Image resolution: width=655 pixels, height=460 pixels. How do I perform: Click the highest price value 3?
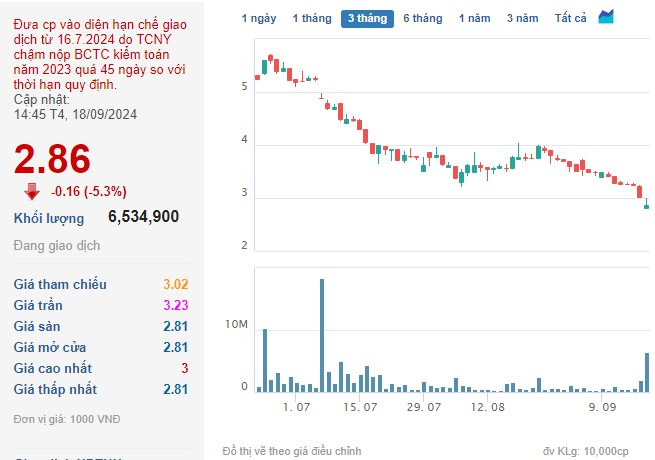point(185,368)
